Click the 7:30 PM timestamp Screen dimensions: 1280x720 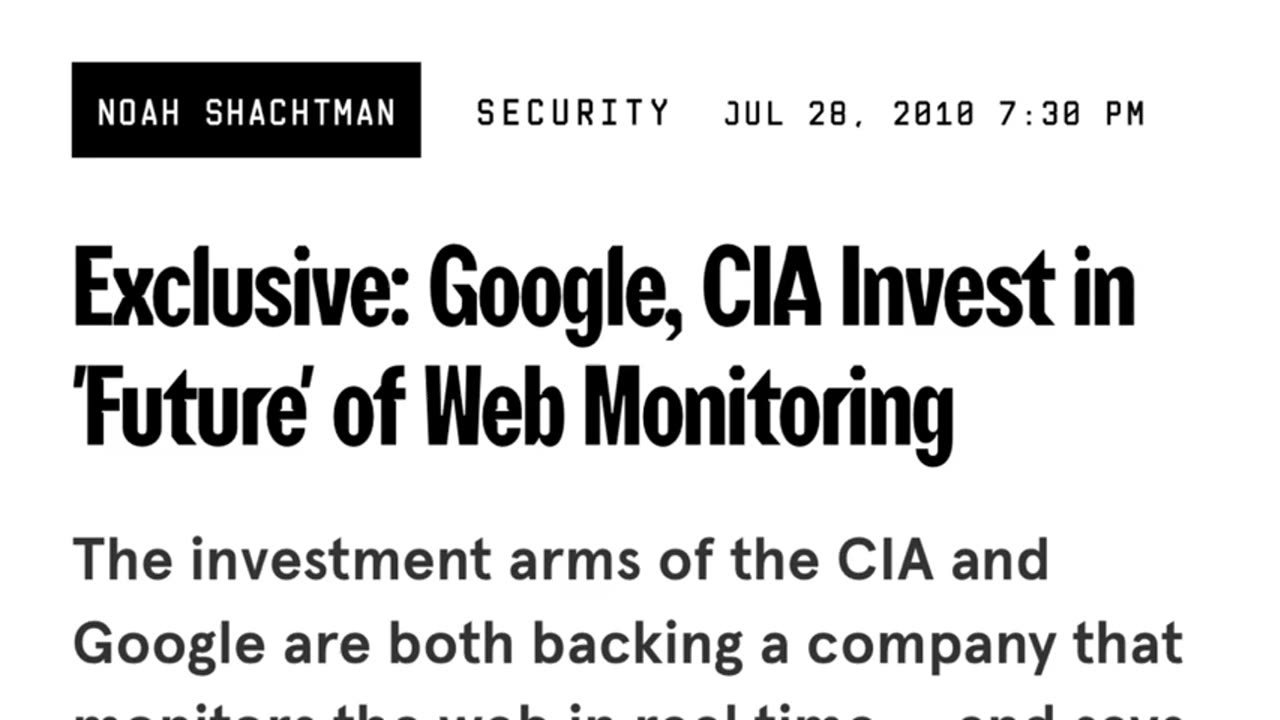coord(1071,114)
